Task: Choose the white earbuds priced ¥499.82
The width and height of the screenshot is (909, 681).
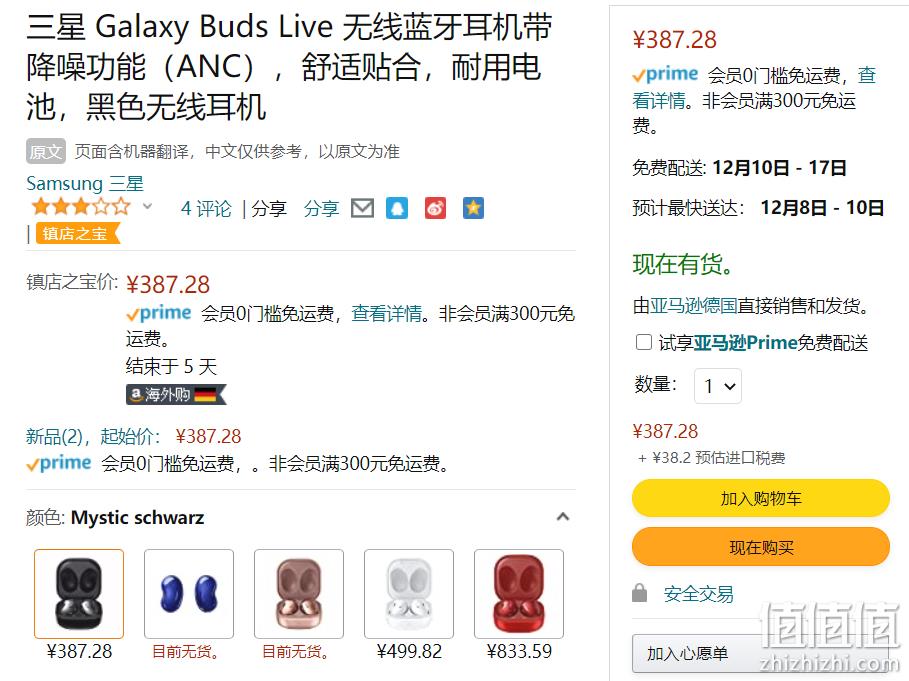Action: (409, 593)
